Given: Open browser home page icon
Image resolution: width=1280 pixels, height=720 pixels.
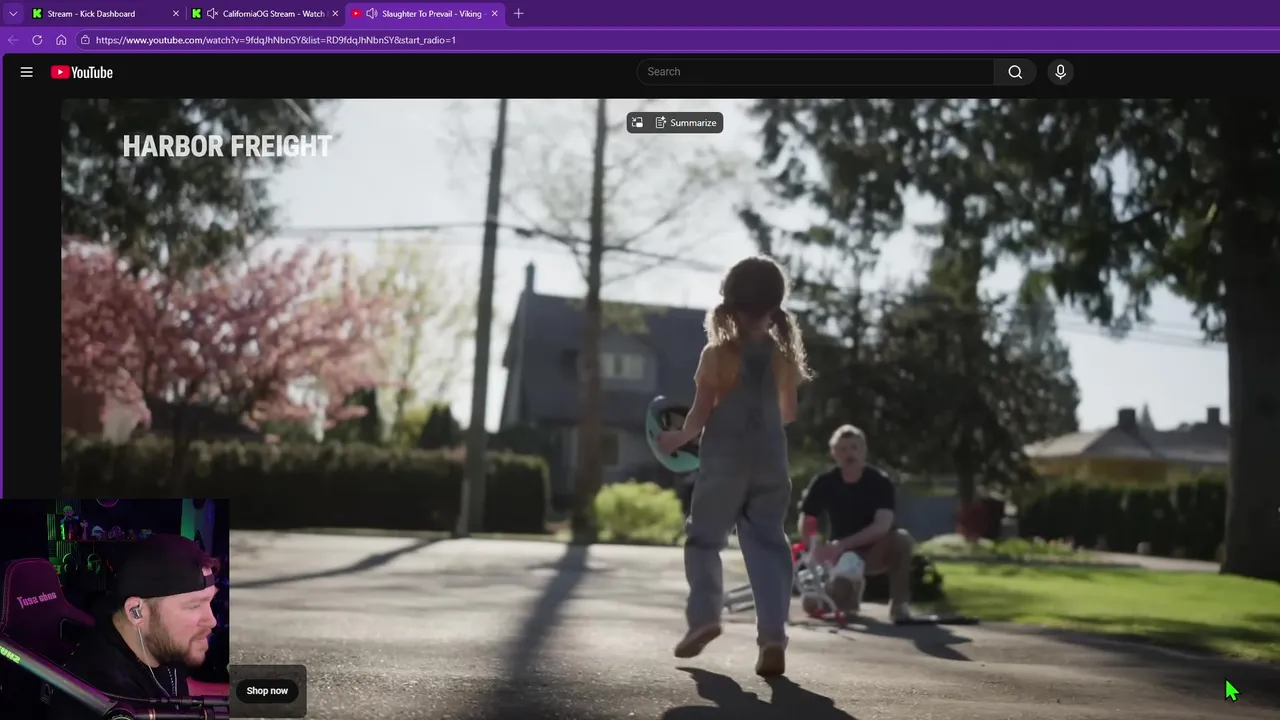Looking at the screenshot, I should [61, 40].
